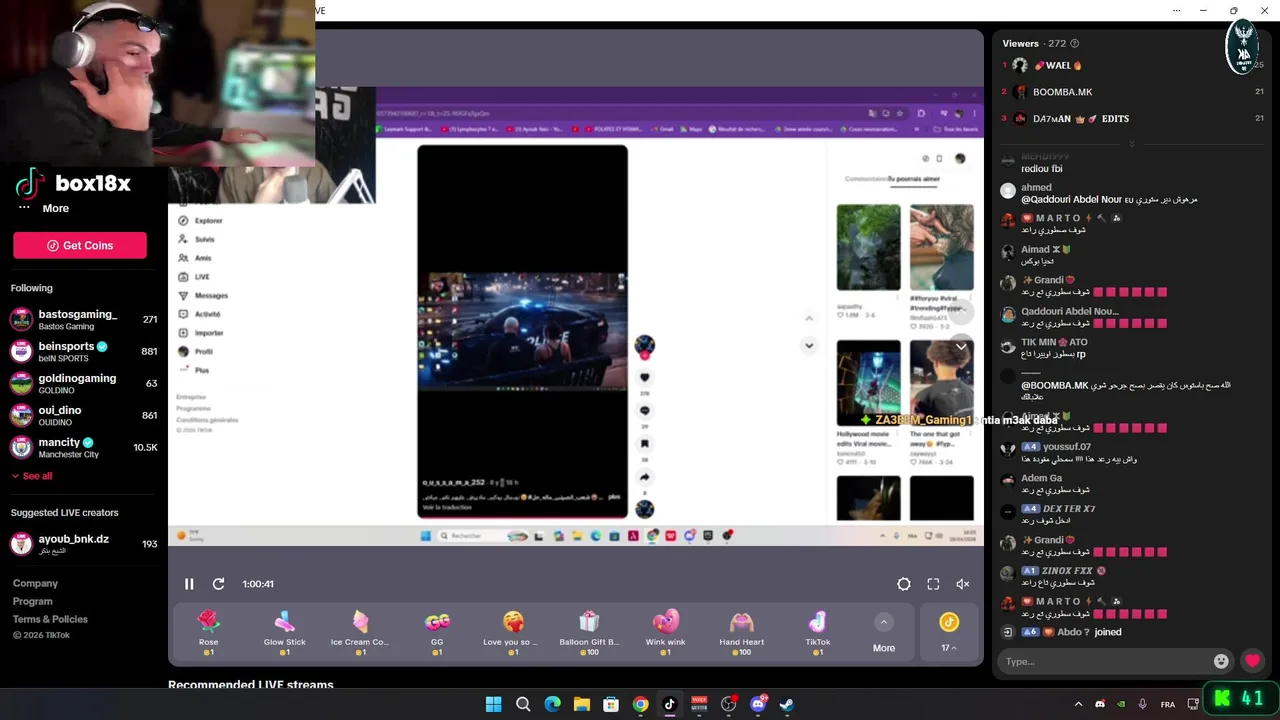1280x720 pixels.
Task: Open the stream settings gear icon
Action: tap(904, 584)
